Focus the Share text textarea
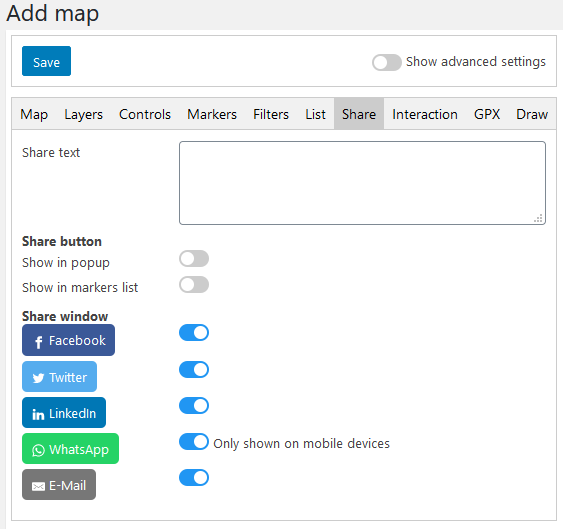Viewport: 563px width, 529px height. [362, 183]
